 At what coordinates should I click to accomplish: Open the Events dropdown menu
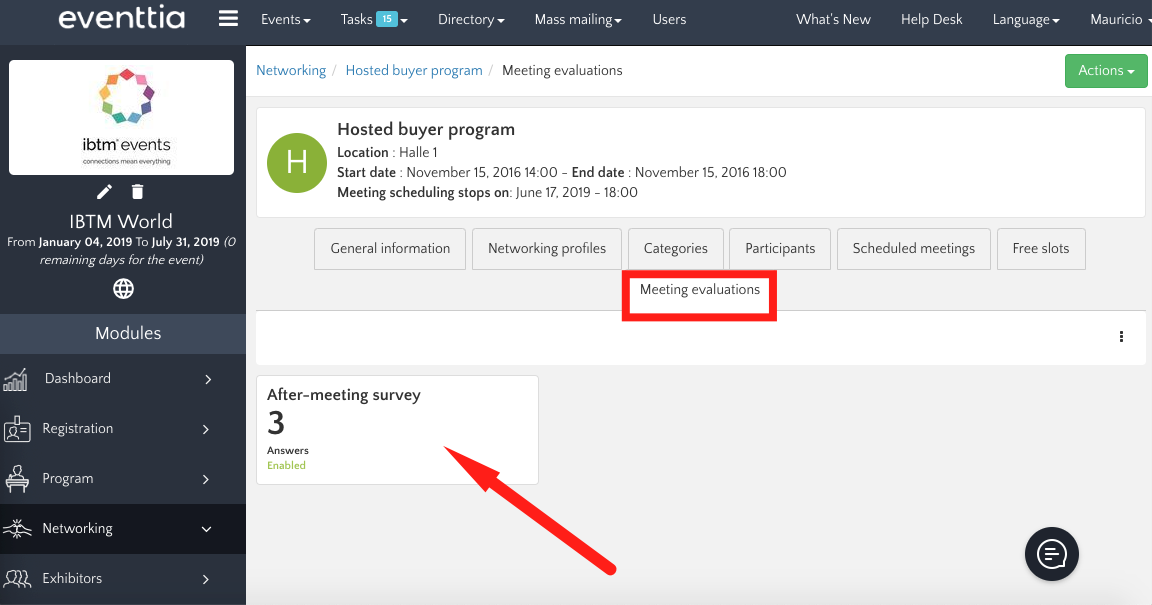click(285, 19)
